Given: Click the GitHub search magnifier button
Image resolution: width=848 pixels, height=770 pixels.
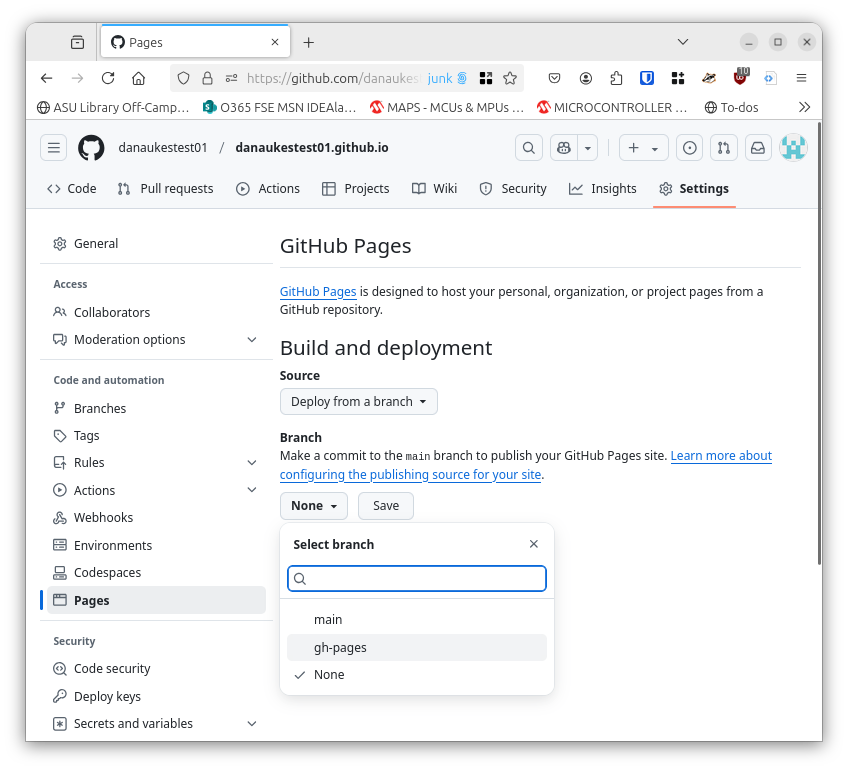Looking at the screenshot, I should pos(528,148).
